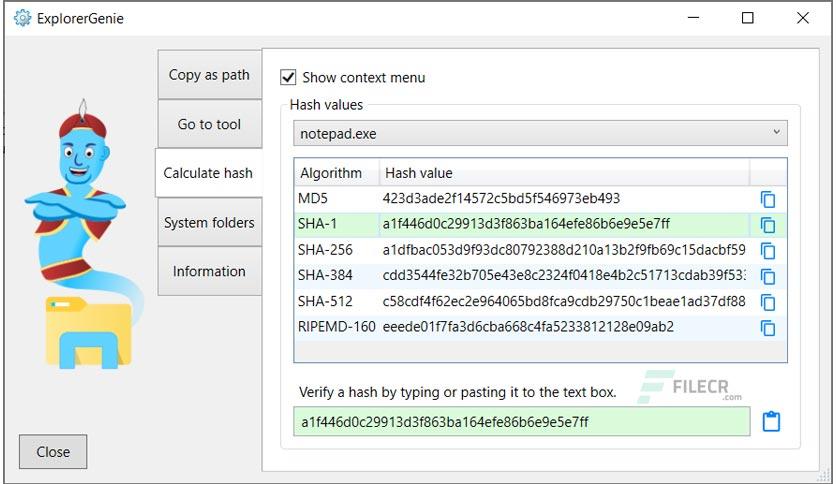Click hash value starting a1dfbac053d9
Screen dimensions: 836x484
(564, 249)
